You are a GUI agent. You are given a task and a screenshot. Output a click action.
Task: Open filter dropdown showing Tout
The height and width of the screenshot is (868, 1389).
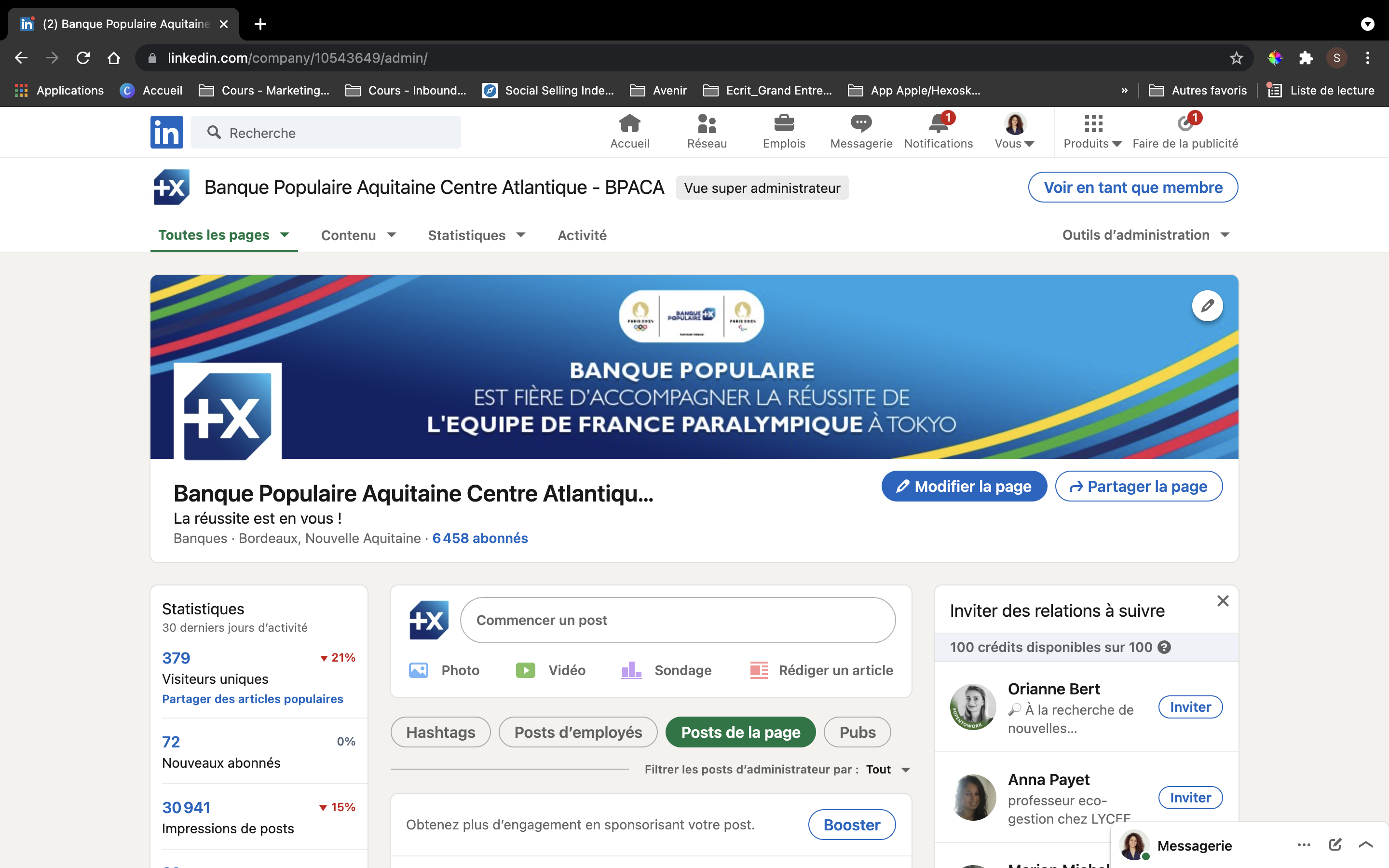887,769
